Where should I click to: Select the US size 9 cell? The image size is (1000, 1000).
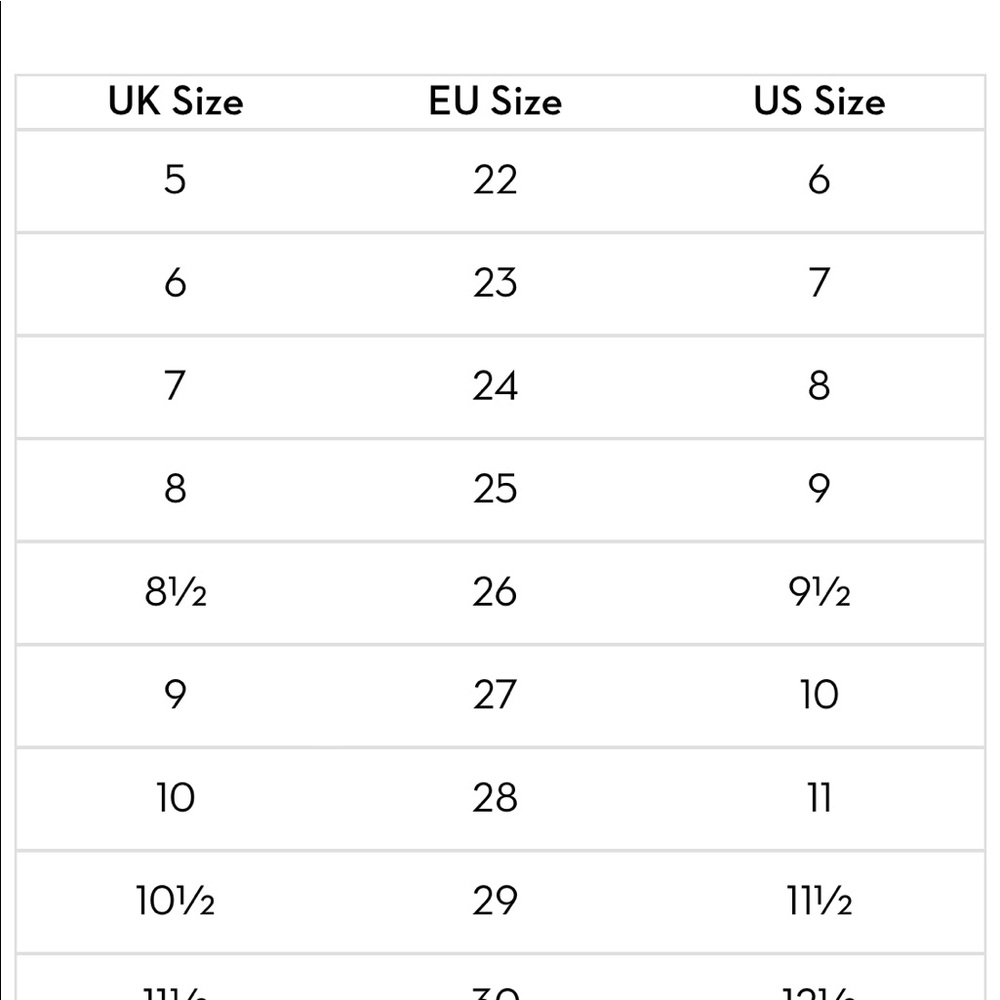click(820, 489)
